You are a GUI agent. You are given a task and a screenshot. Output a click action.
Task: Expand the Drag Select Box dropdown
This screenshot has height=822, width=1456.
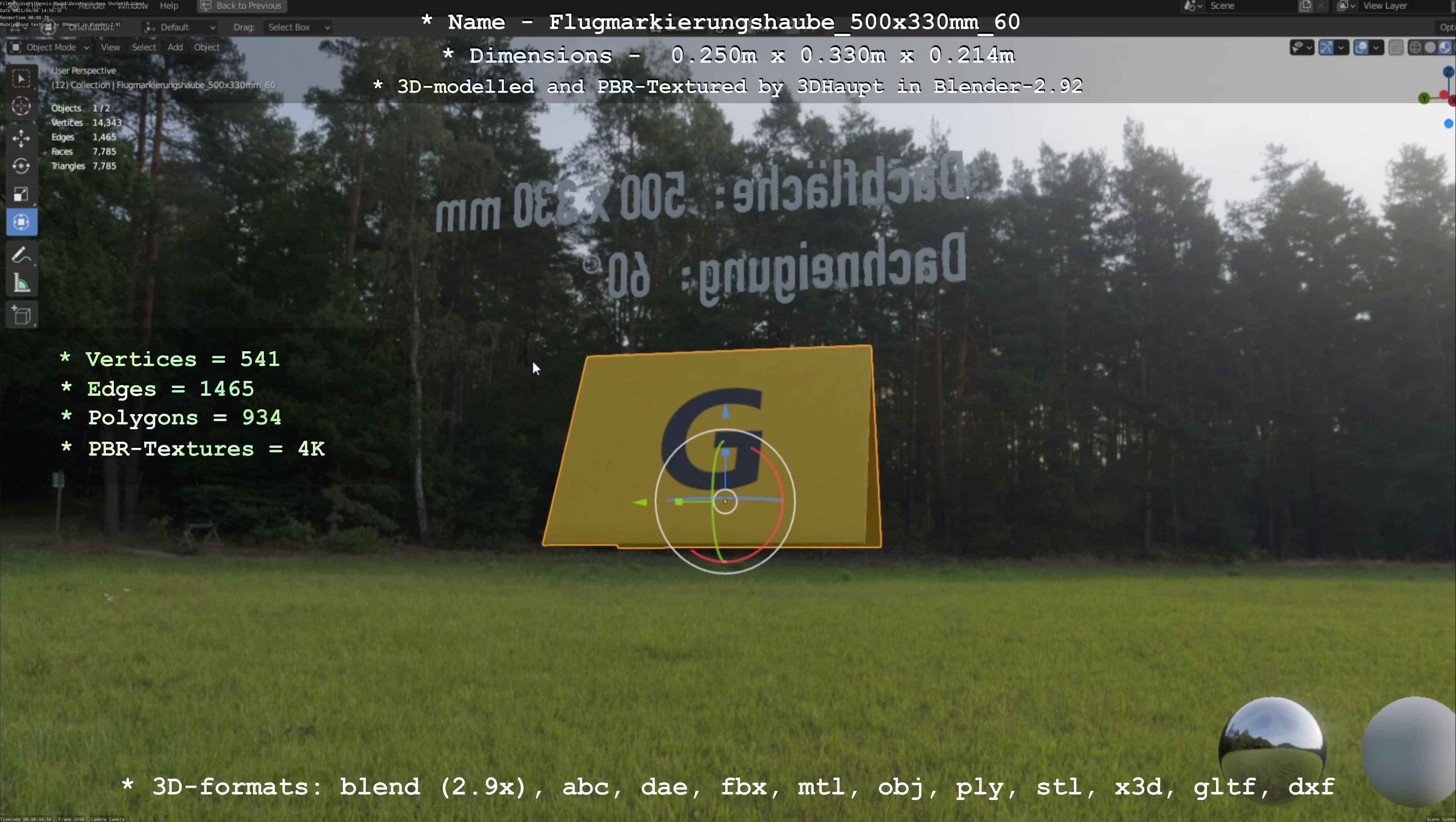(298, 27)
